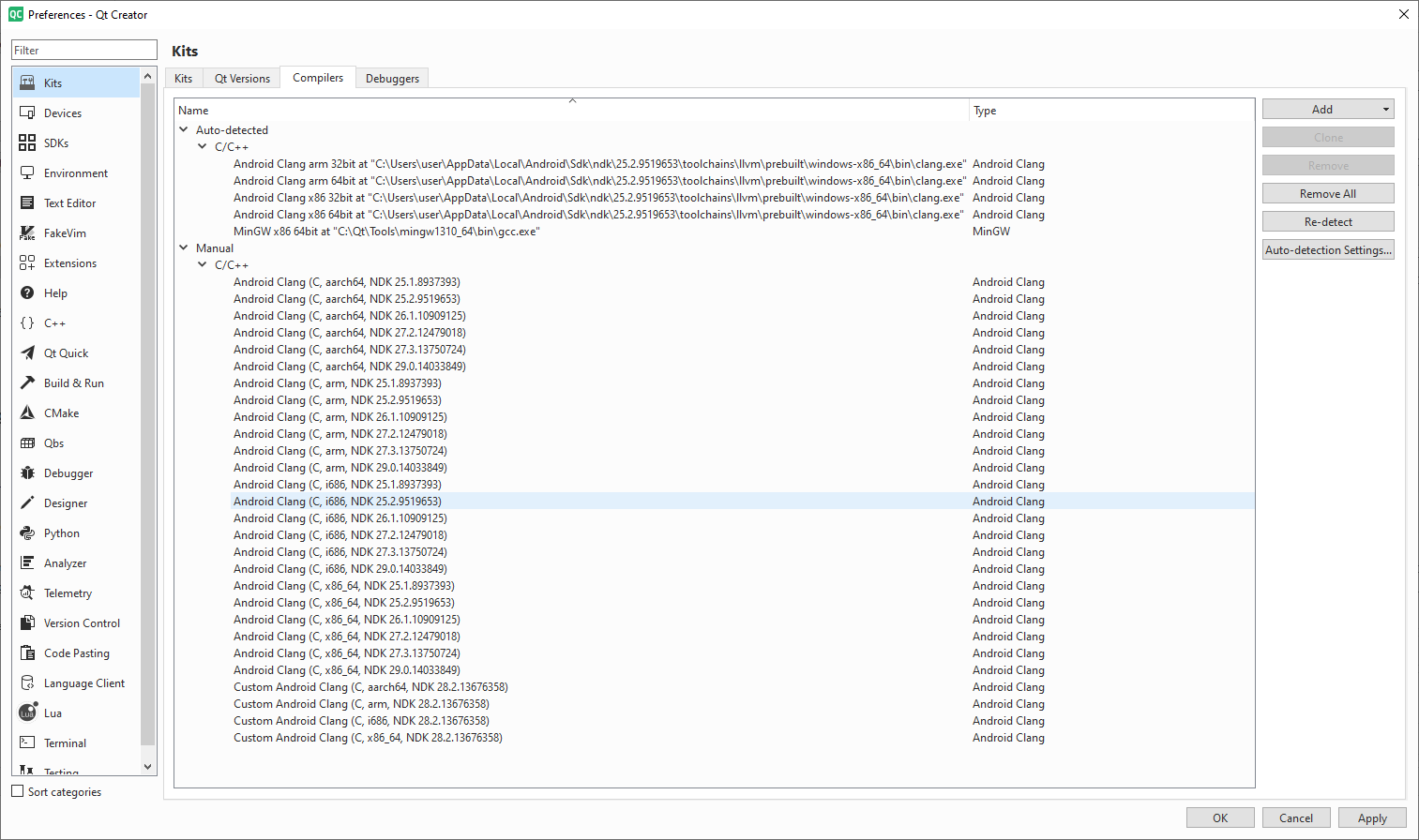Viewport: 1419px width, 840px height.
Task: Select the Designer pencil icon
Action: click(27, 502)
